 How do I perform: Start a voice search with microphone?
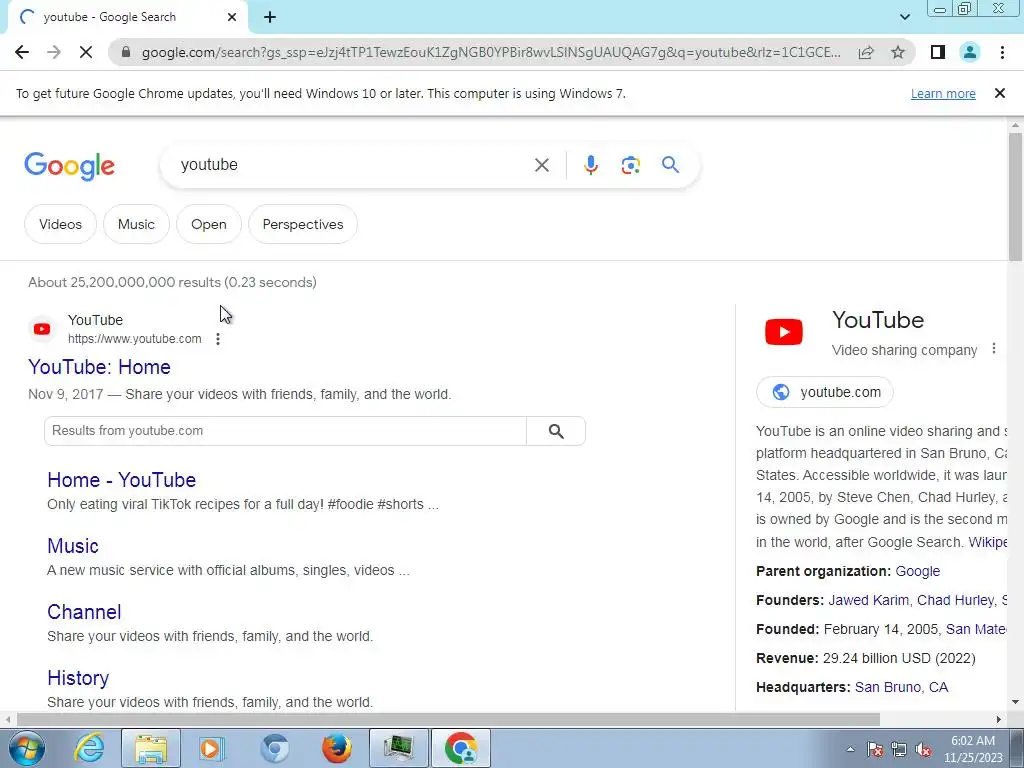(x=590, y=165)
